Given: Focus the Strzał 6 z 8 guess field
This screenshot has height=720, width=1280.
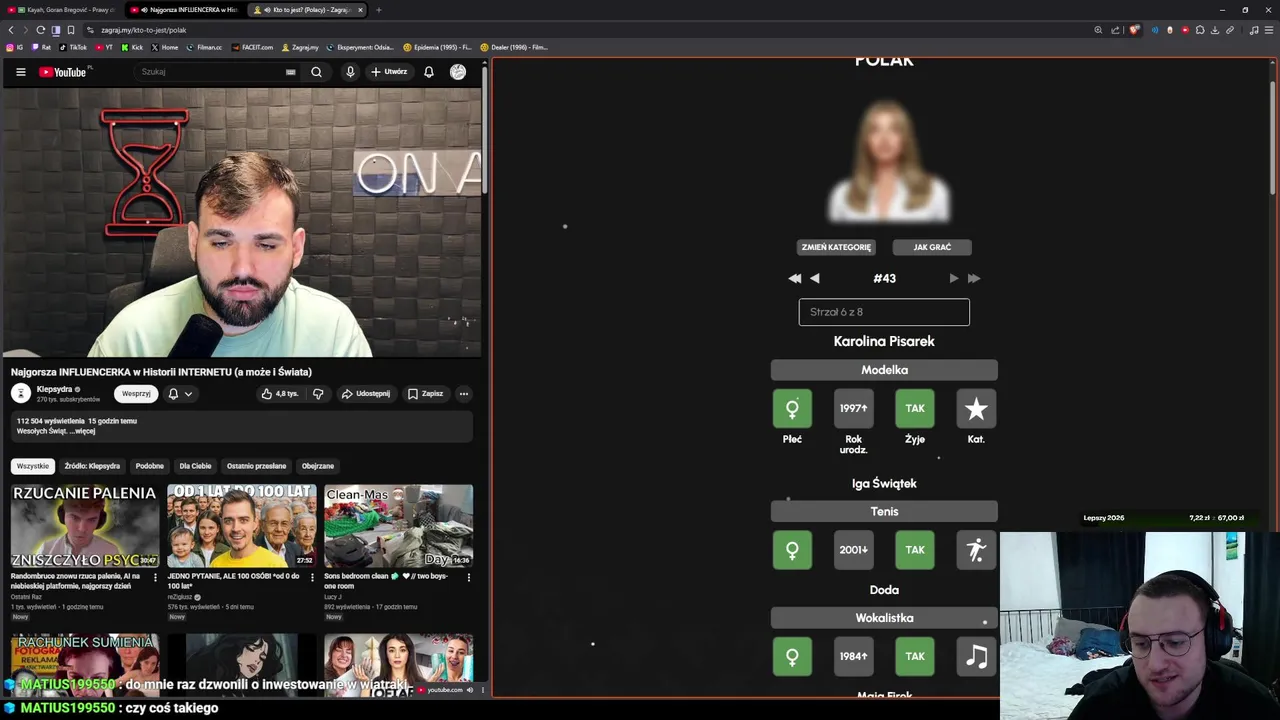Looking at the screenshot, I should tap(884, 312).
